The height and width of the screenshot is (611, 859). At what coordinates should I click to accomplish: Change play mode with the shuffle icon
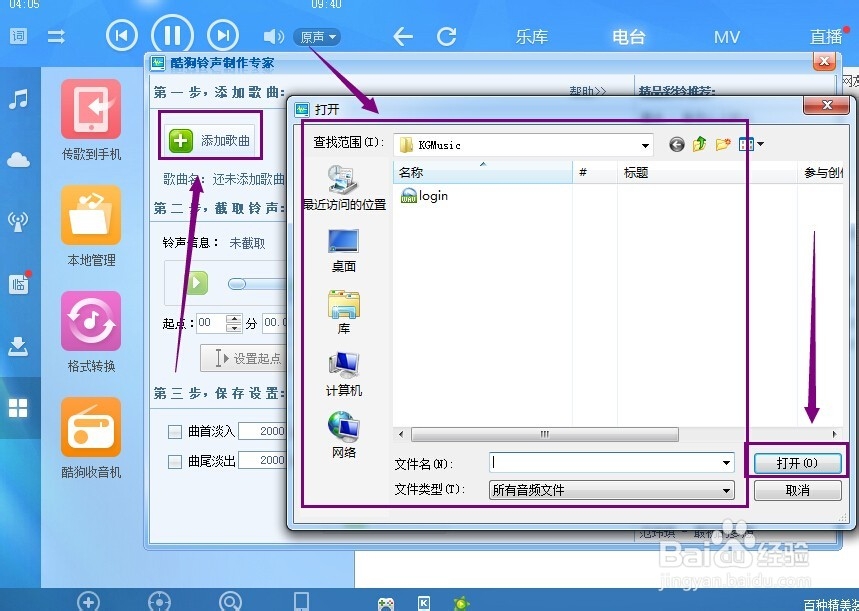click(56, 37)
